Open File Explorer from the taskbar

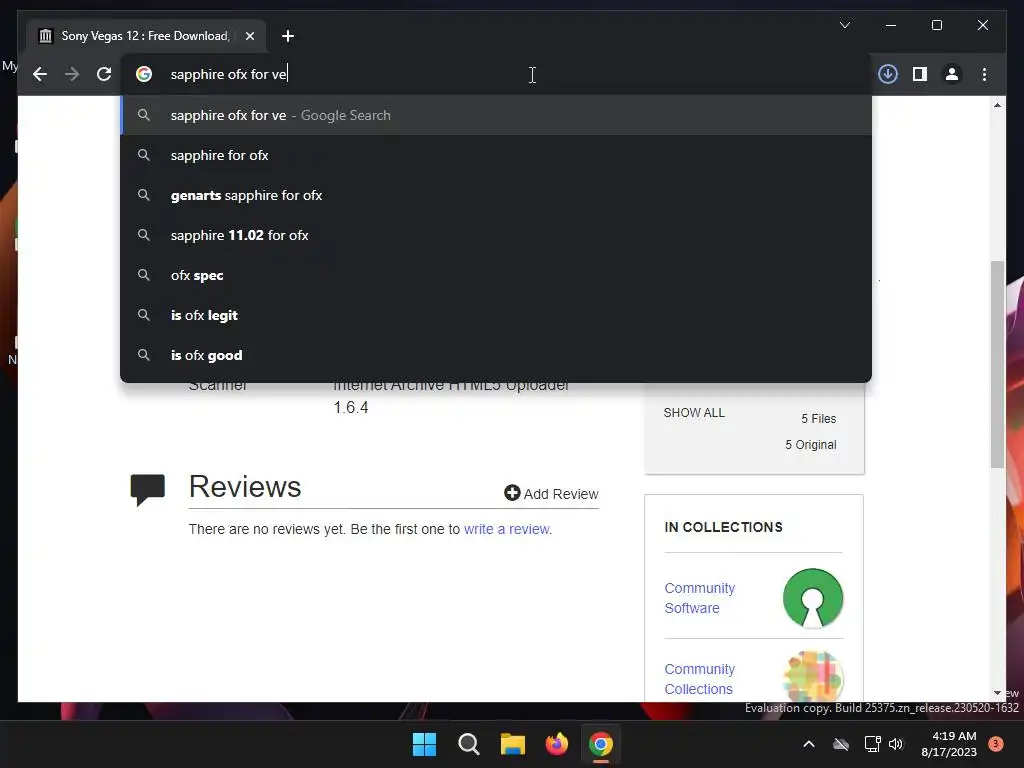[513, 744]
